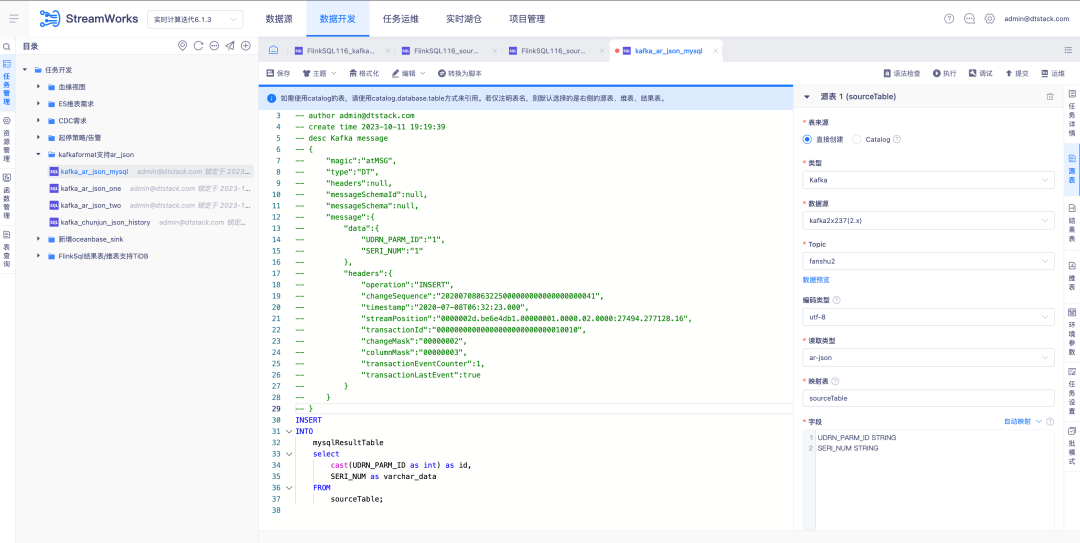
Task: Open the help question mark icon
Action: click(x=949, y=19)
